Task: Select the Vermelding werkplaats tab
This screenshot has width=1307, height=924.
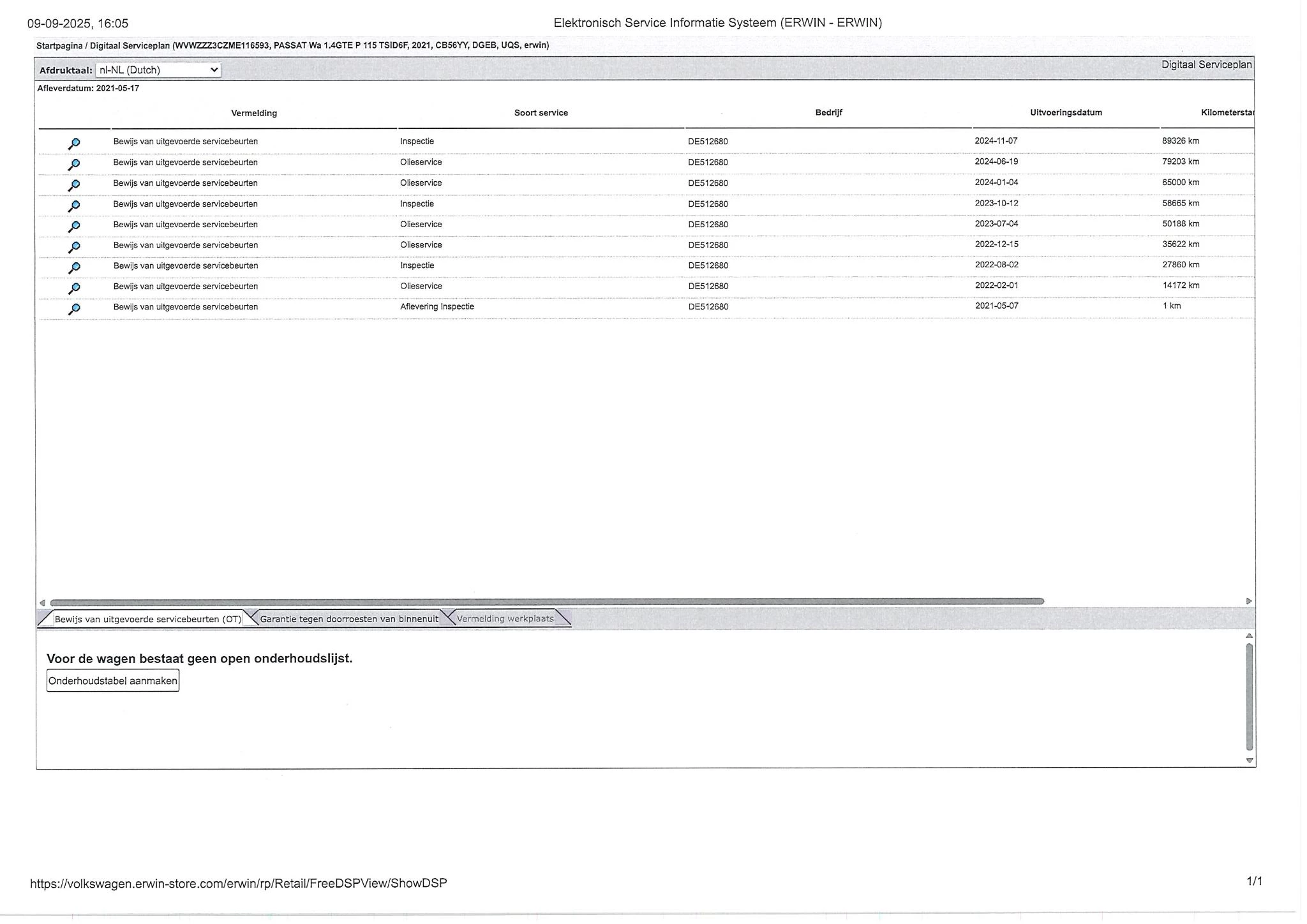Action: [505, 618]
